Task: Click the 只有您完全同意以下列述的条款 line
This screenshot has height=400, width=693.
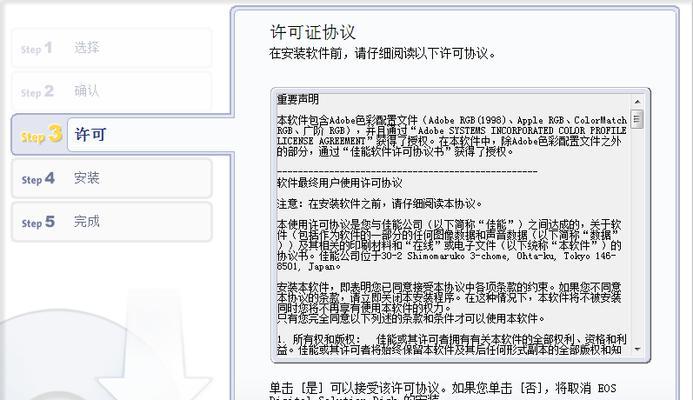Action: [x=411, y=318]
